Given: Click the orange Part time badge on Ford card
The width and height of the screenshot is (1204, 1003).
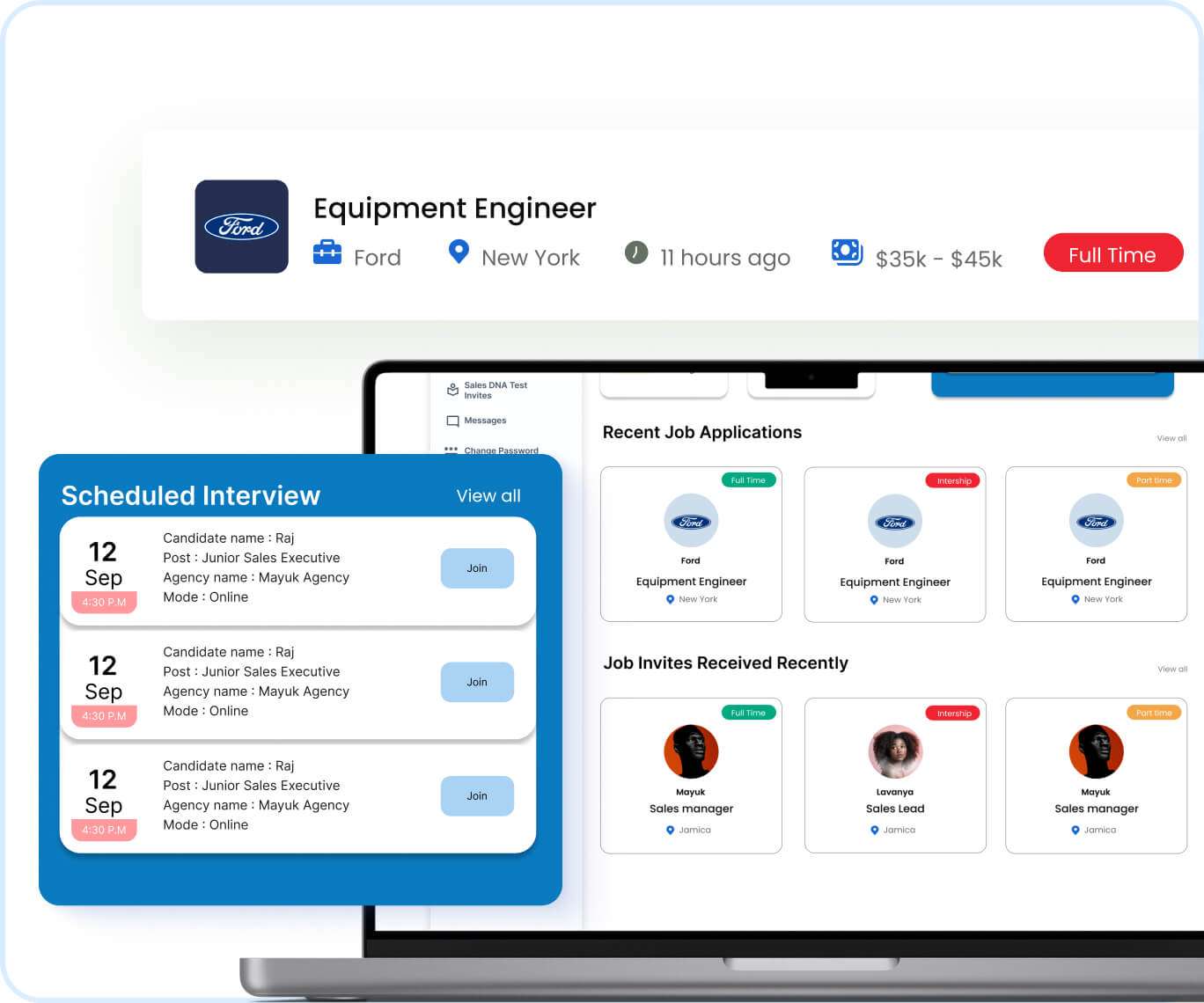Looking at the screenshot, I should pyautogui.click(x=1154, y=480).
